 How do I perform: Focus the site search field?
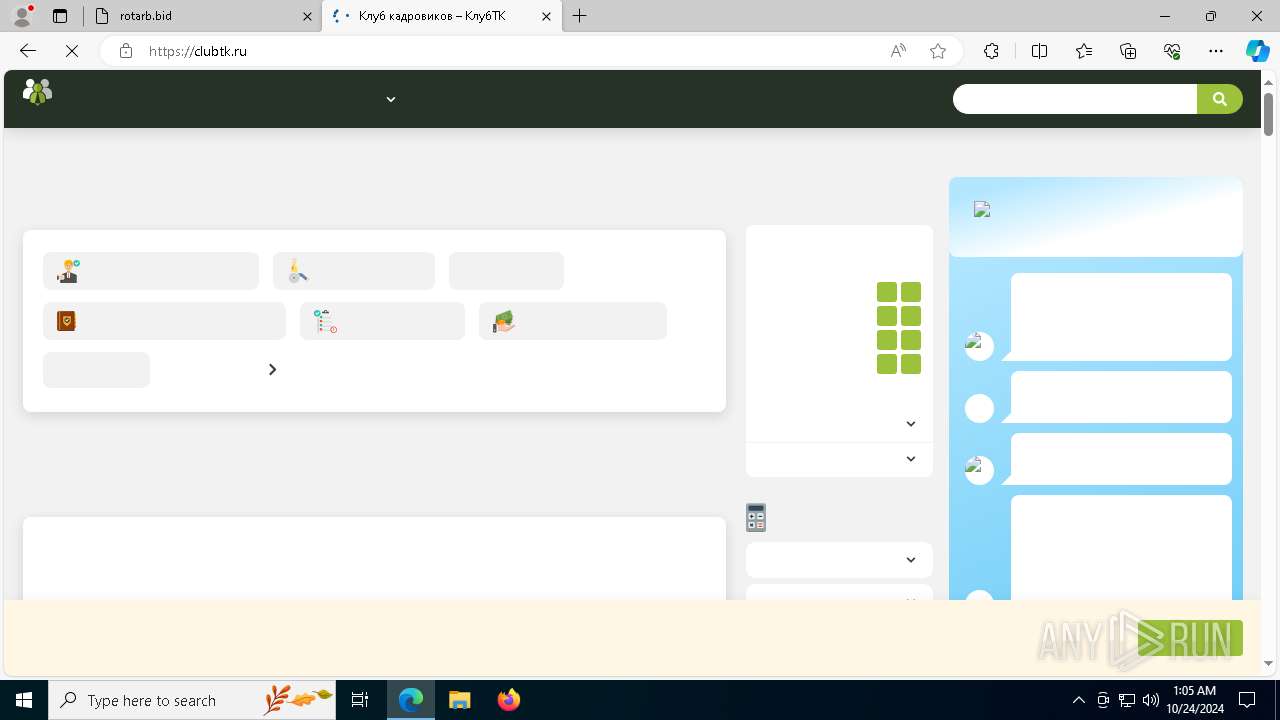tap(1075, 99)
